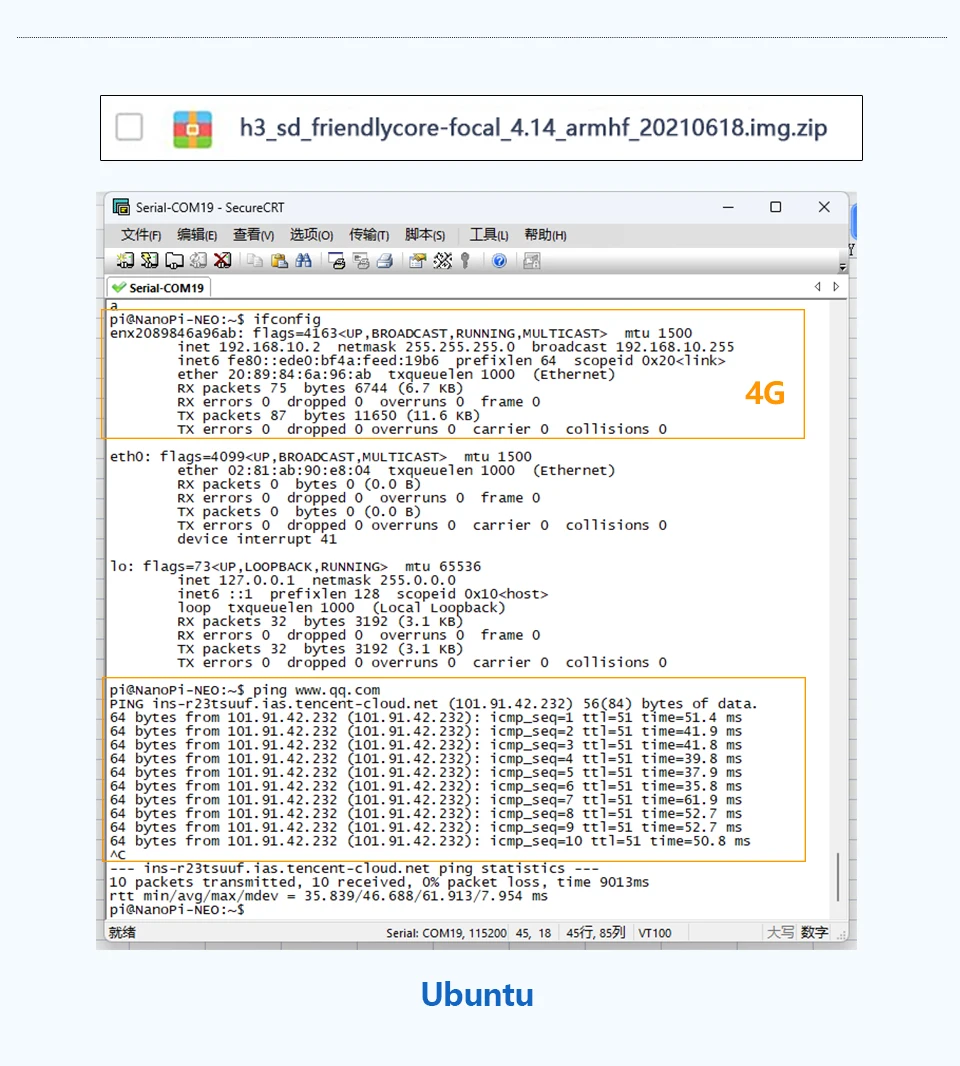Click the Find binoculars icon
The image size is (960, 1066).
(303, 260)
